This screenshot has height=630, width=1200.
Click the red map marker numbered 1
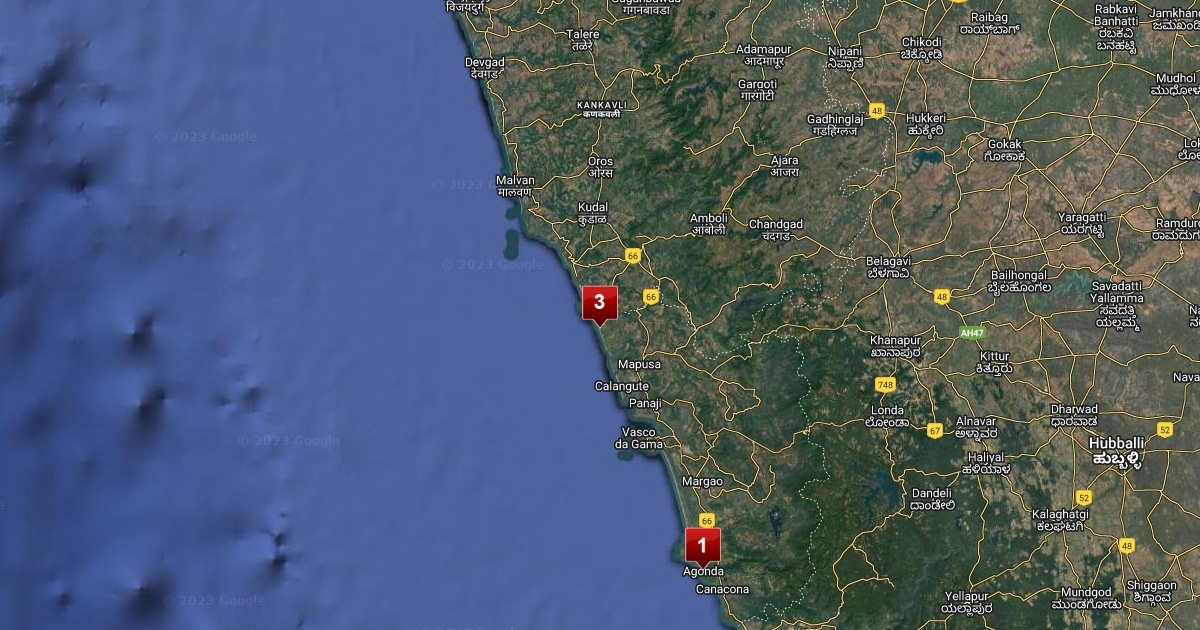(x=702, y=546)
